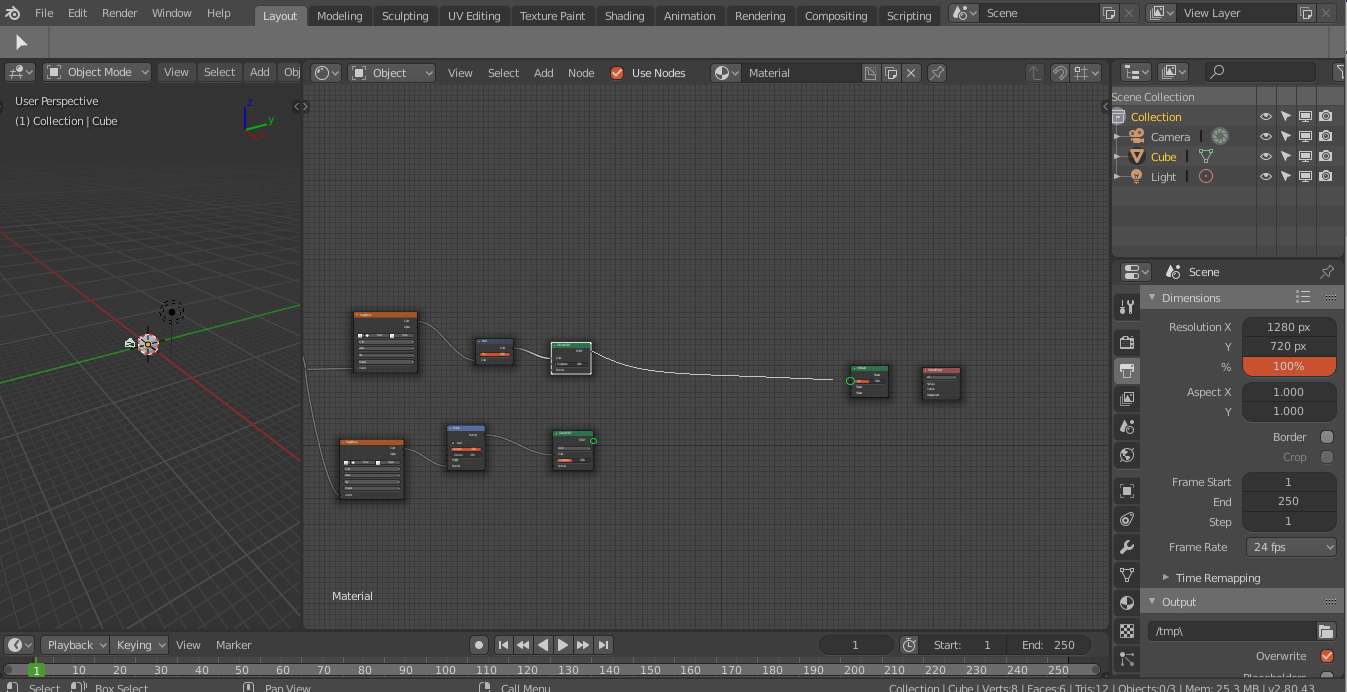Open the Frame Rate 24 fps dropdown

click(x=1291, y=547)
